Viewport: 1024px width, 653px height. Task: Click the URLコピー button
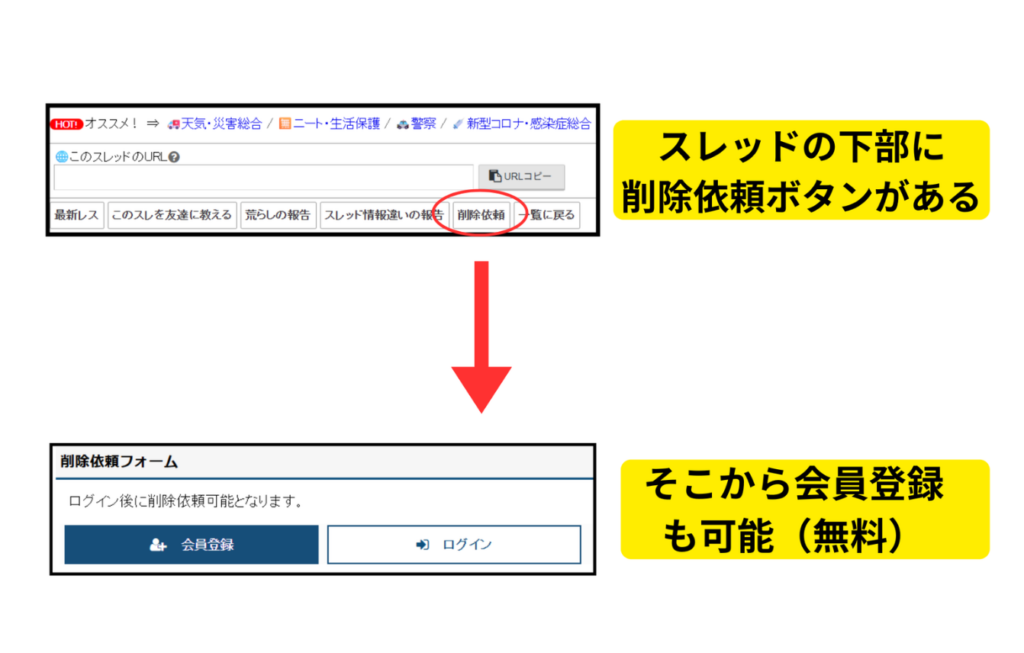[x=521, y=176]
